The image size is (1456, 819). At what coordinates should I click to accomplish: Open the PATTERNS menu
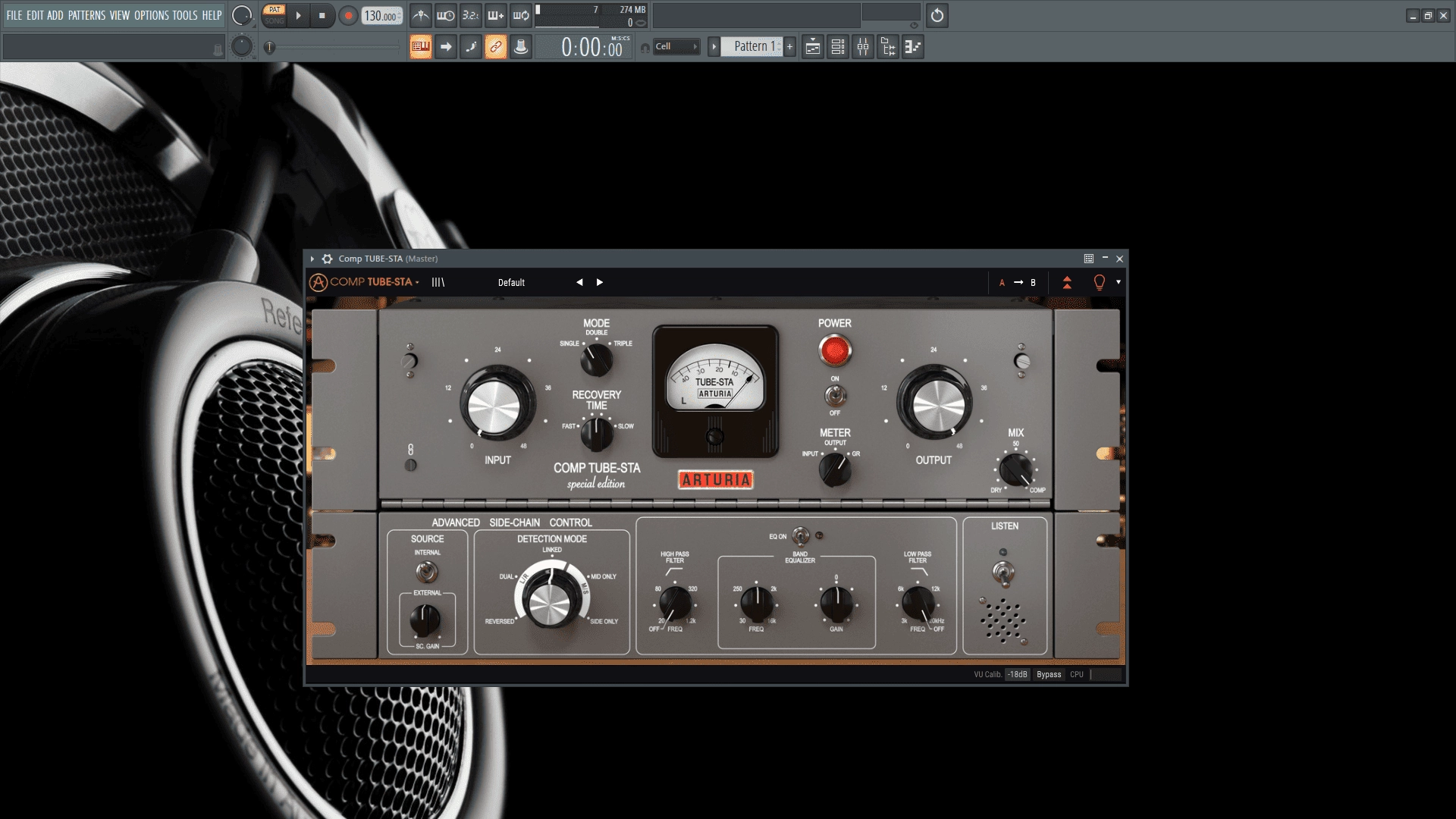[x=86, y=15]
